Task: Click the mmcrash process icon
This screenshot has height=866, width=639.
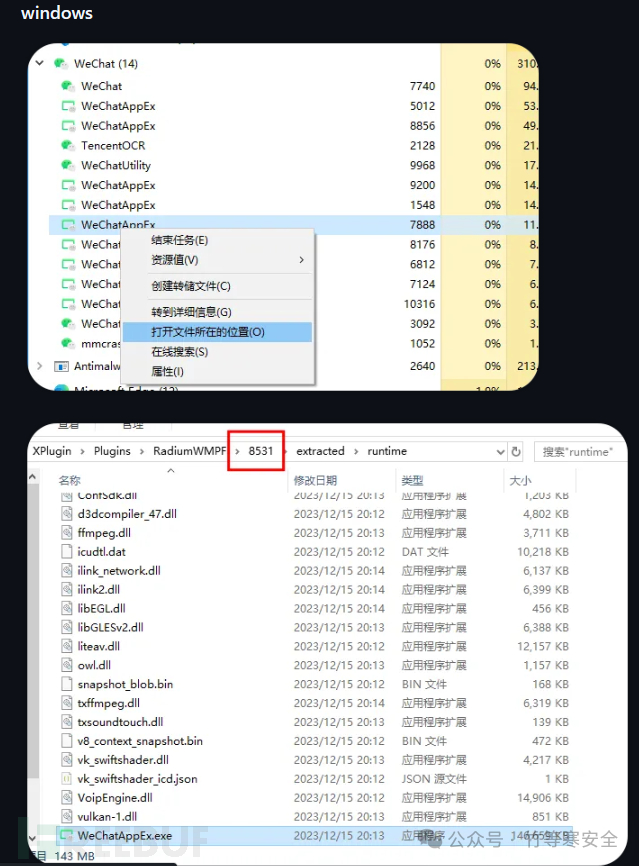Action: point(68,344)
